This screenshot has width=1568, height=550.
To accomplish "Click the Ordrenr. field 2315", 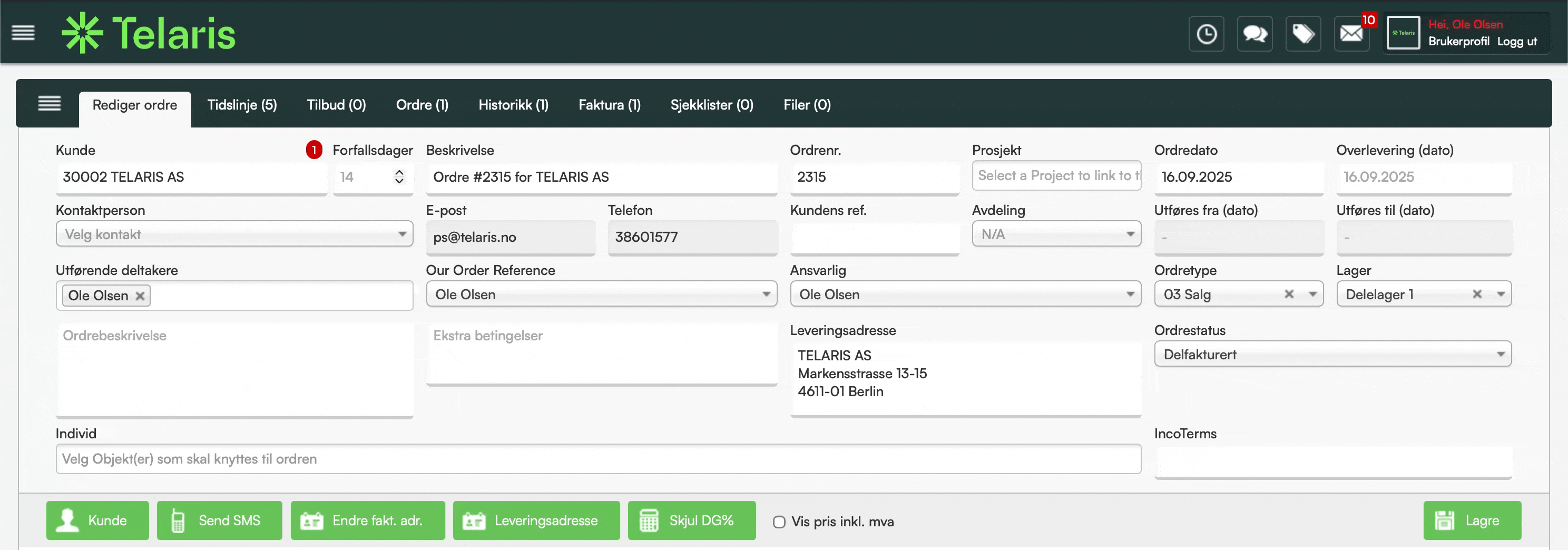I will click(875, 177).
